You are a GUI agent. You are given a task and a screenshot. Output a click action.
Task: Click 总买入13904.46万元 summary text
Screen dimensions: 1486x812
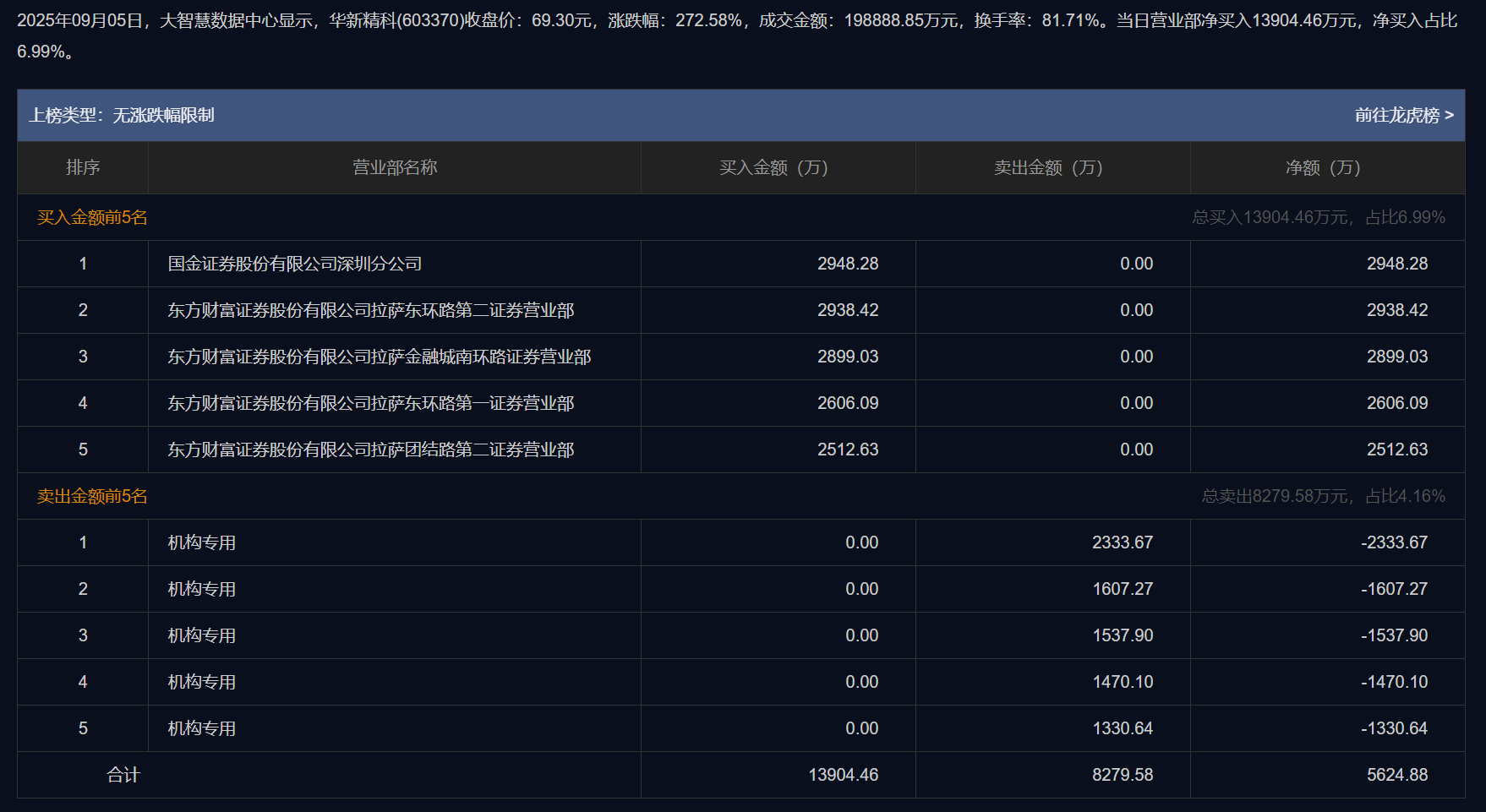coord(1270,217)
